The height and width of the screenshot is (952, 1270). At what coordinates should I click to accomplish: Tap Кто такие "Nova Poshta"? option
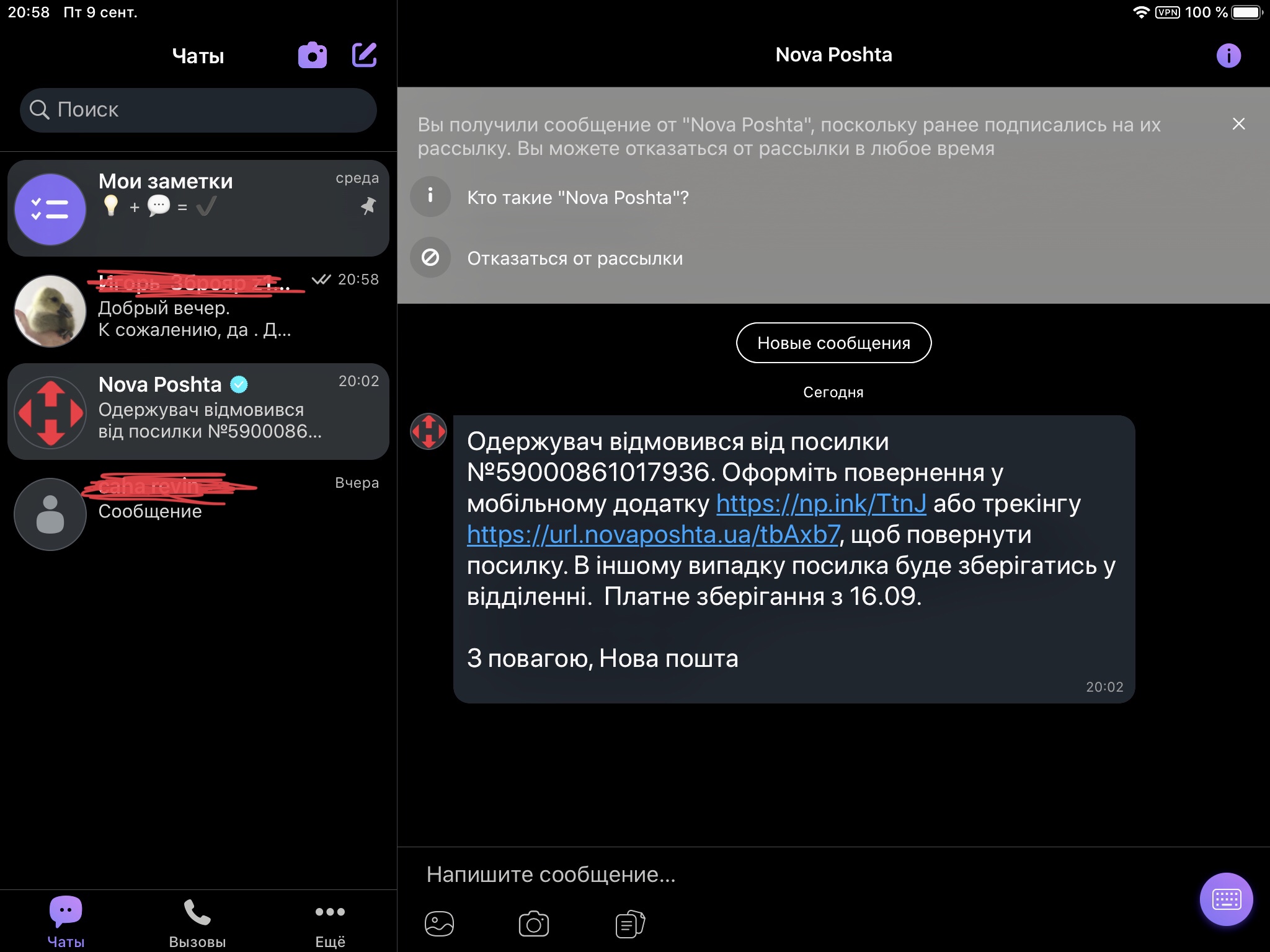[577, 198]
